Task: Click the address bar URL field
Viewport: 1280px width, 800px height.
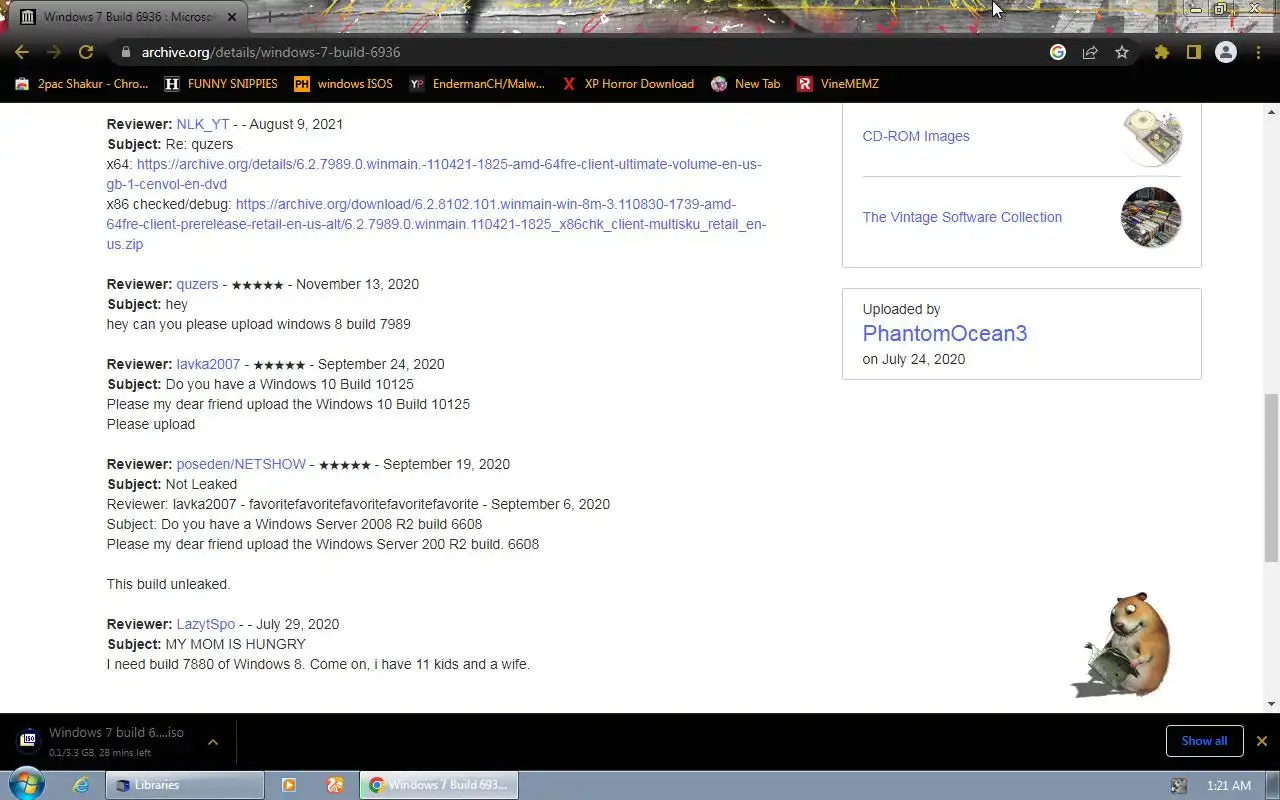Action: point(580,52)
